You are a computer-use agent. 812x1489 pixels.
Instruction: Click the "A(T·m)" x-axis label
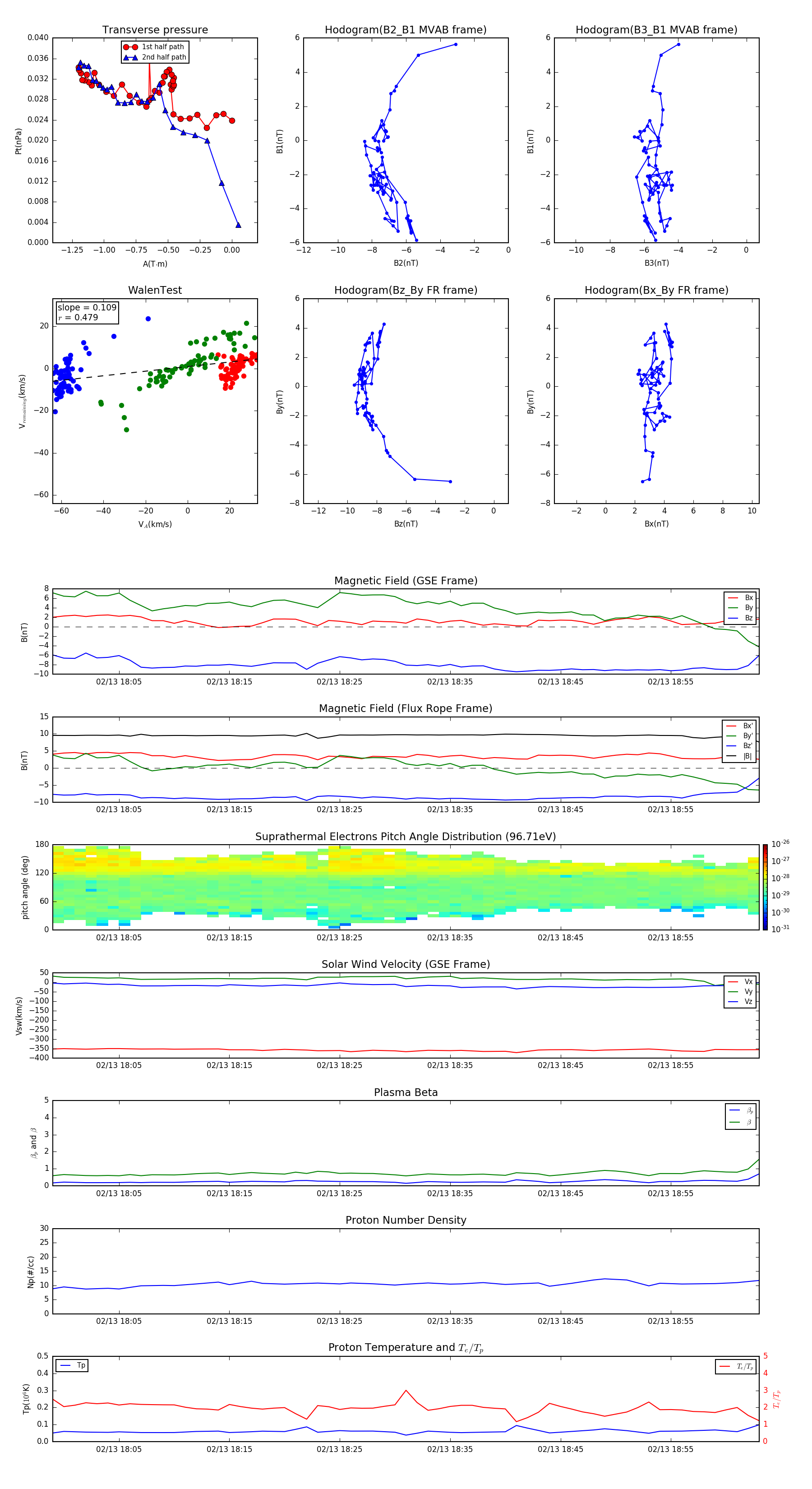[155, 264]
